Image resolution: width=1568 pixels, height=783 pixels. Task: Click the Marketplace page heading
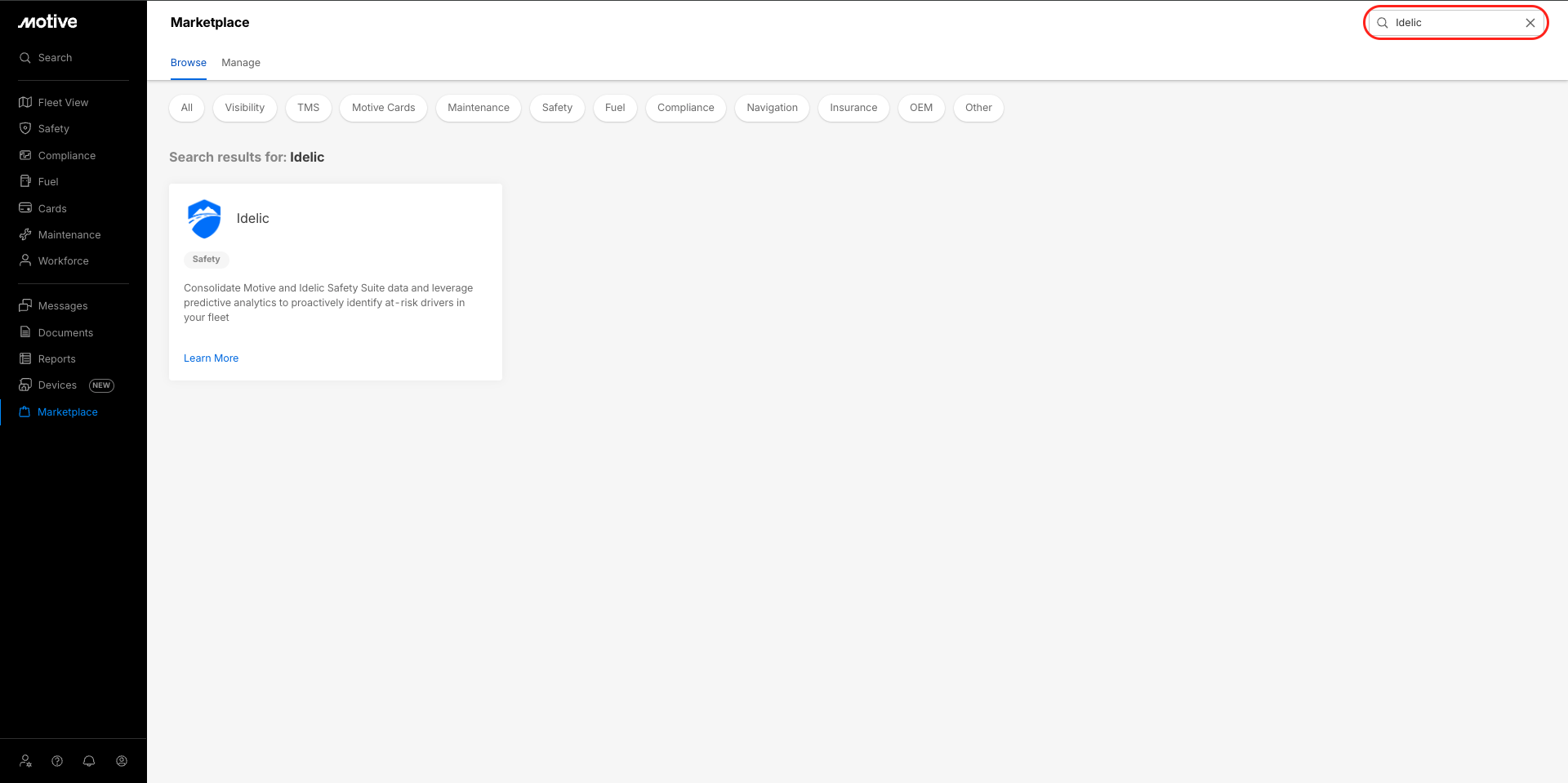pyautogui.click(x=210, y=23)
